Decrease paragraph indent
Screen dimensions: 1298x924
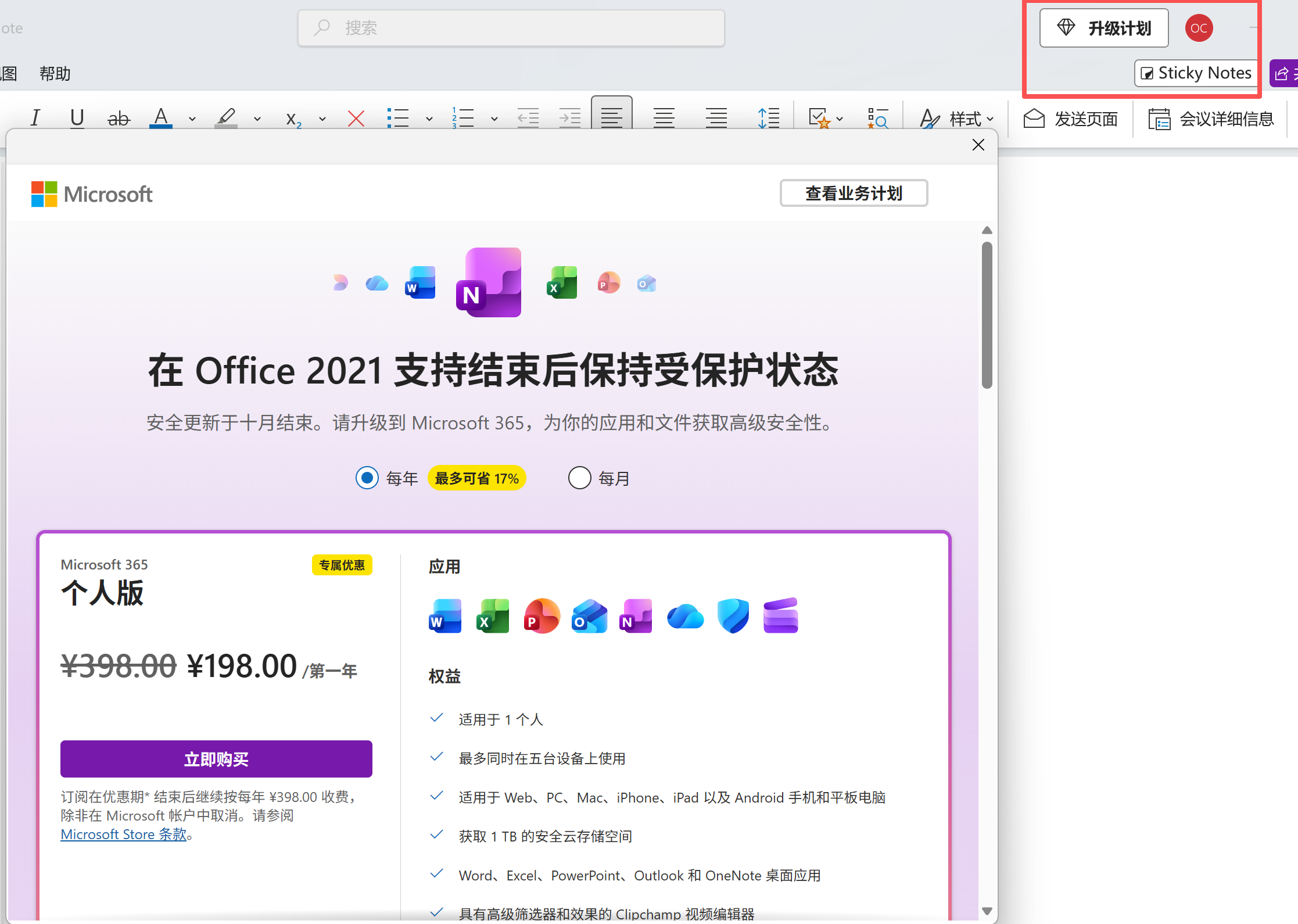528,118
